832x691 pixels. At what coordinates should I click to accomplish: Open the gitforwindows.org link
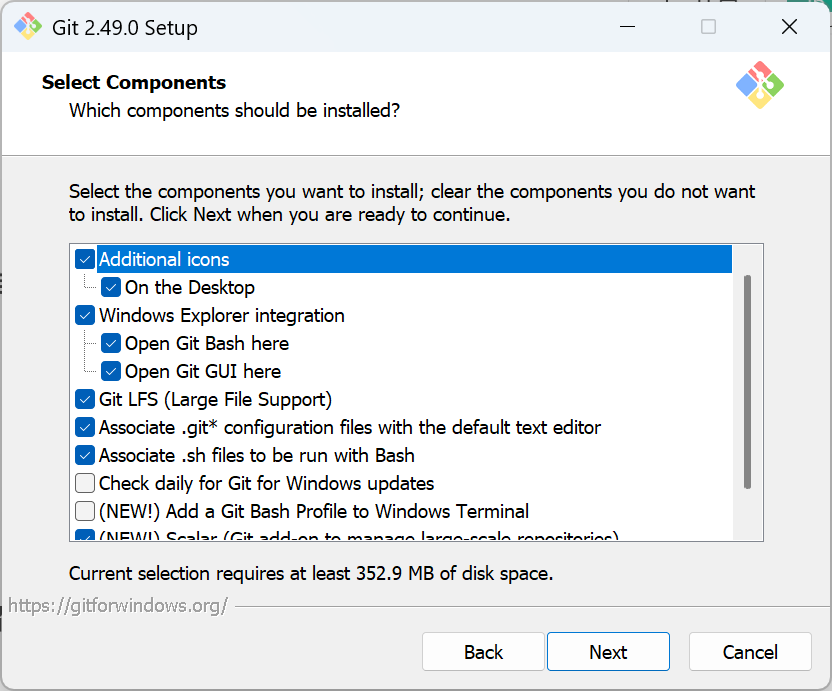118,606
